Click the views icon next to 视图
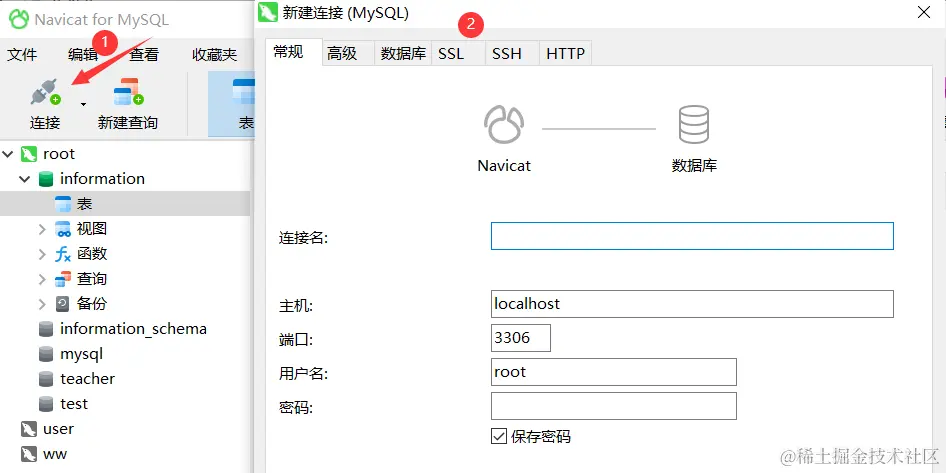Screen dimensions: 946x473 (x=63, y=229)
